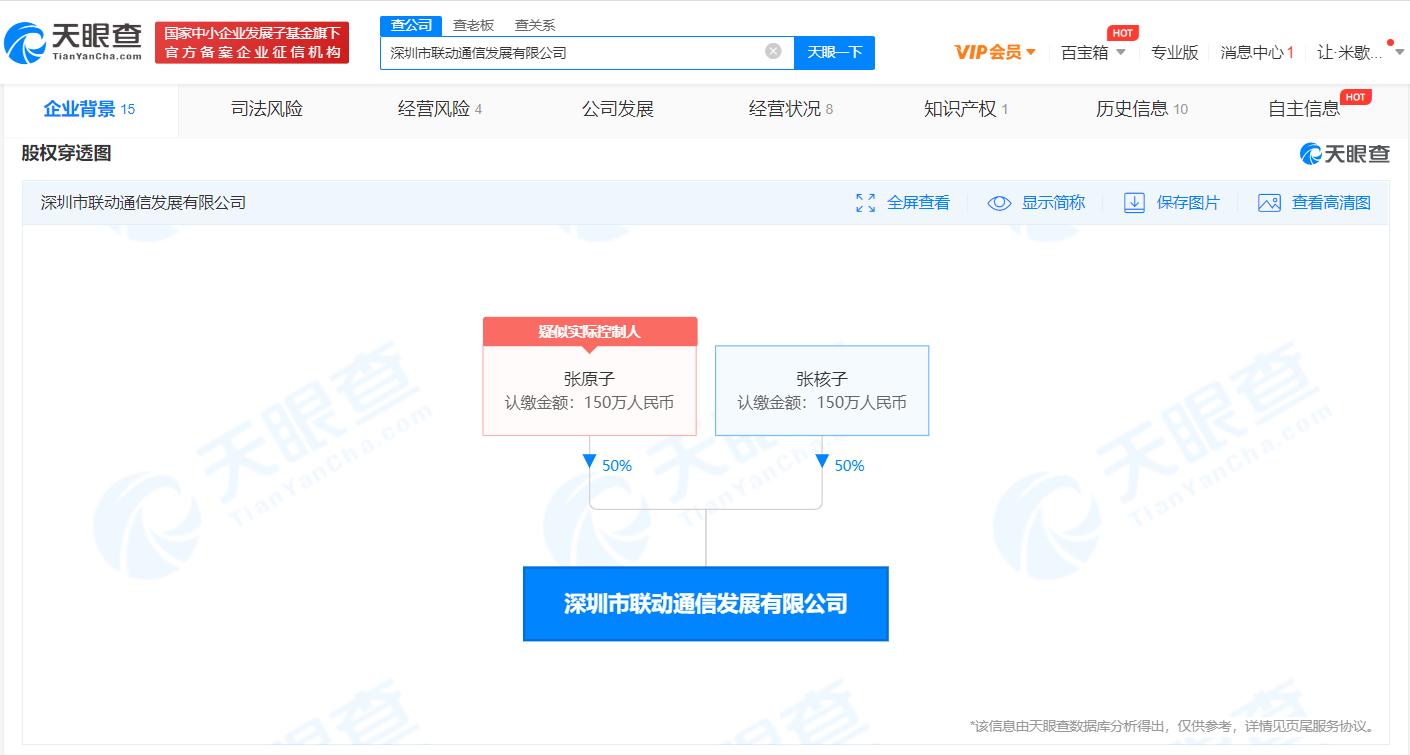Open the 司法风险 tab
1410x755 pixels.
pyautogui.click(x=267, y=110)
